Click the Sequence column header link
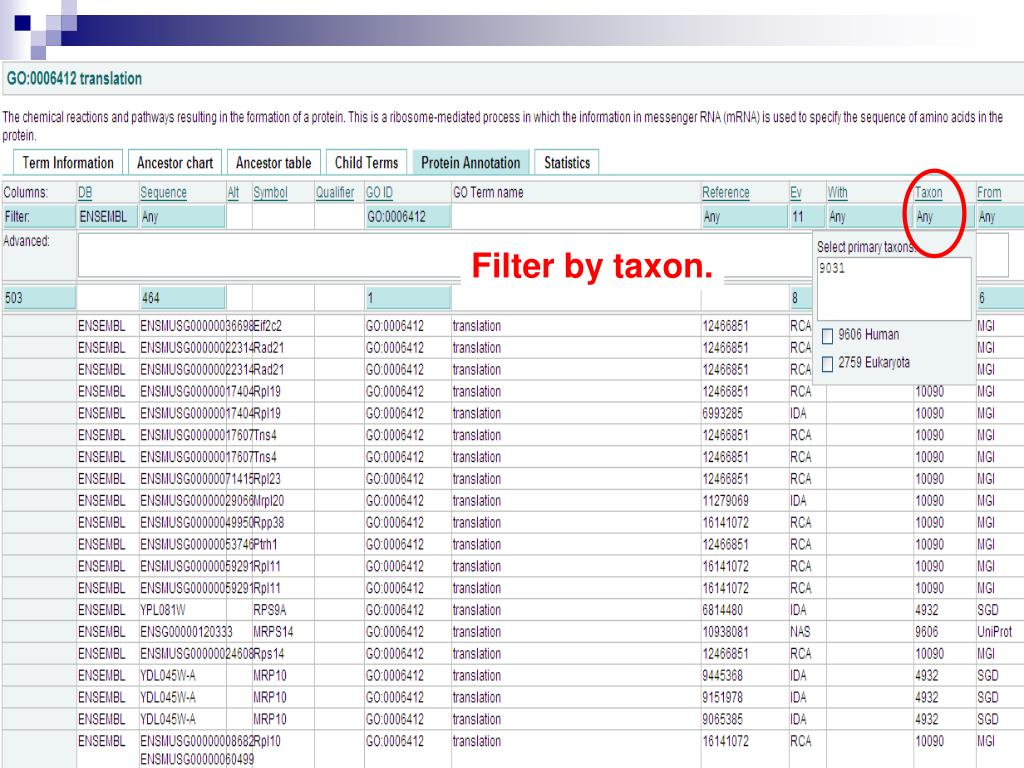 point(163,193)
